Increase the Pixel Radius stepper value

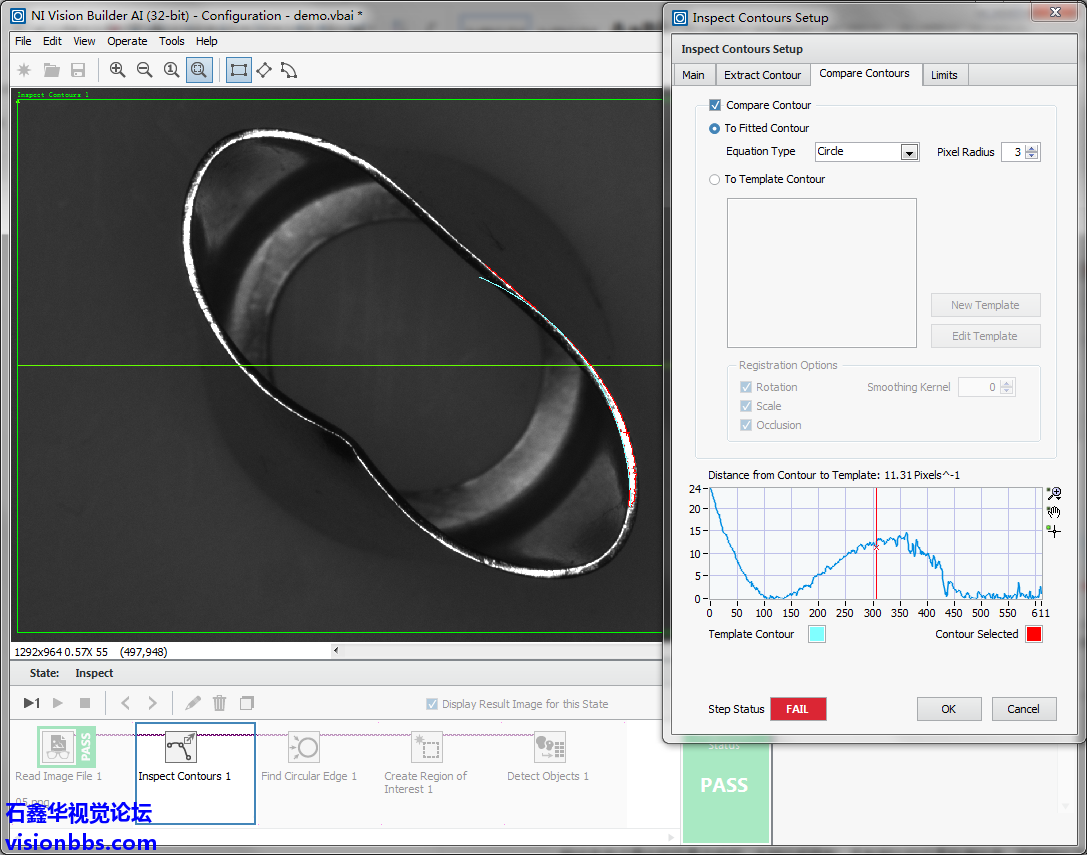tap(1033, 148)
